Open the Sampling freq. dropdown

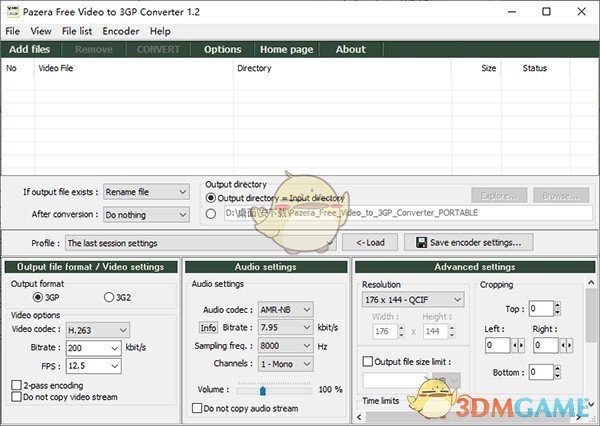tap(286, 346)
